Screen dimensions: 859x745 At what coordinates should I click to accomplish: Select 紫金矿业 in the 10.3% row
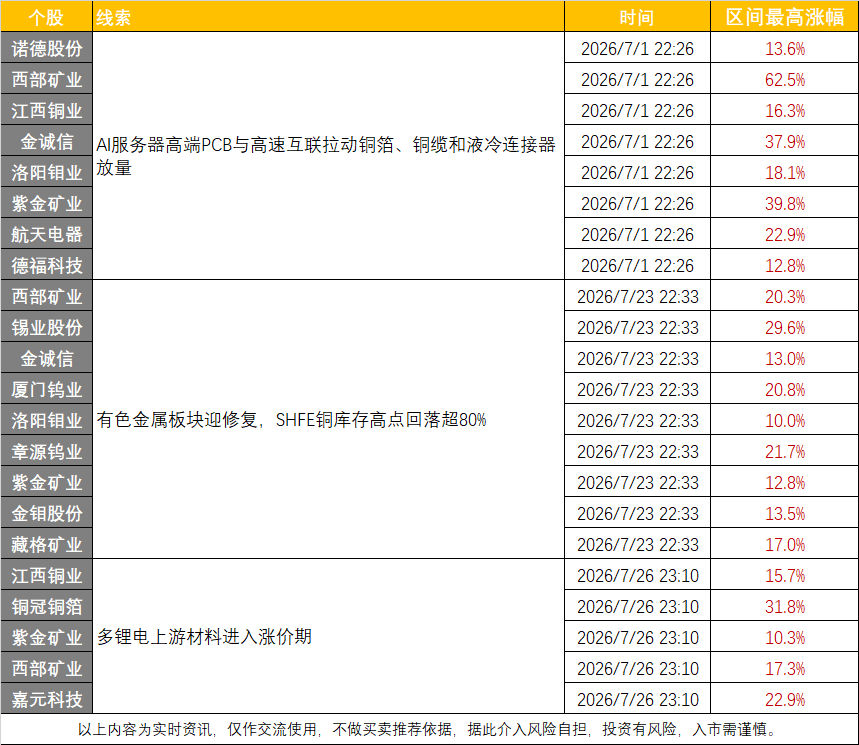47,637
